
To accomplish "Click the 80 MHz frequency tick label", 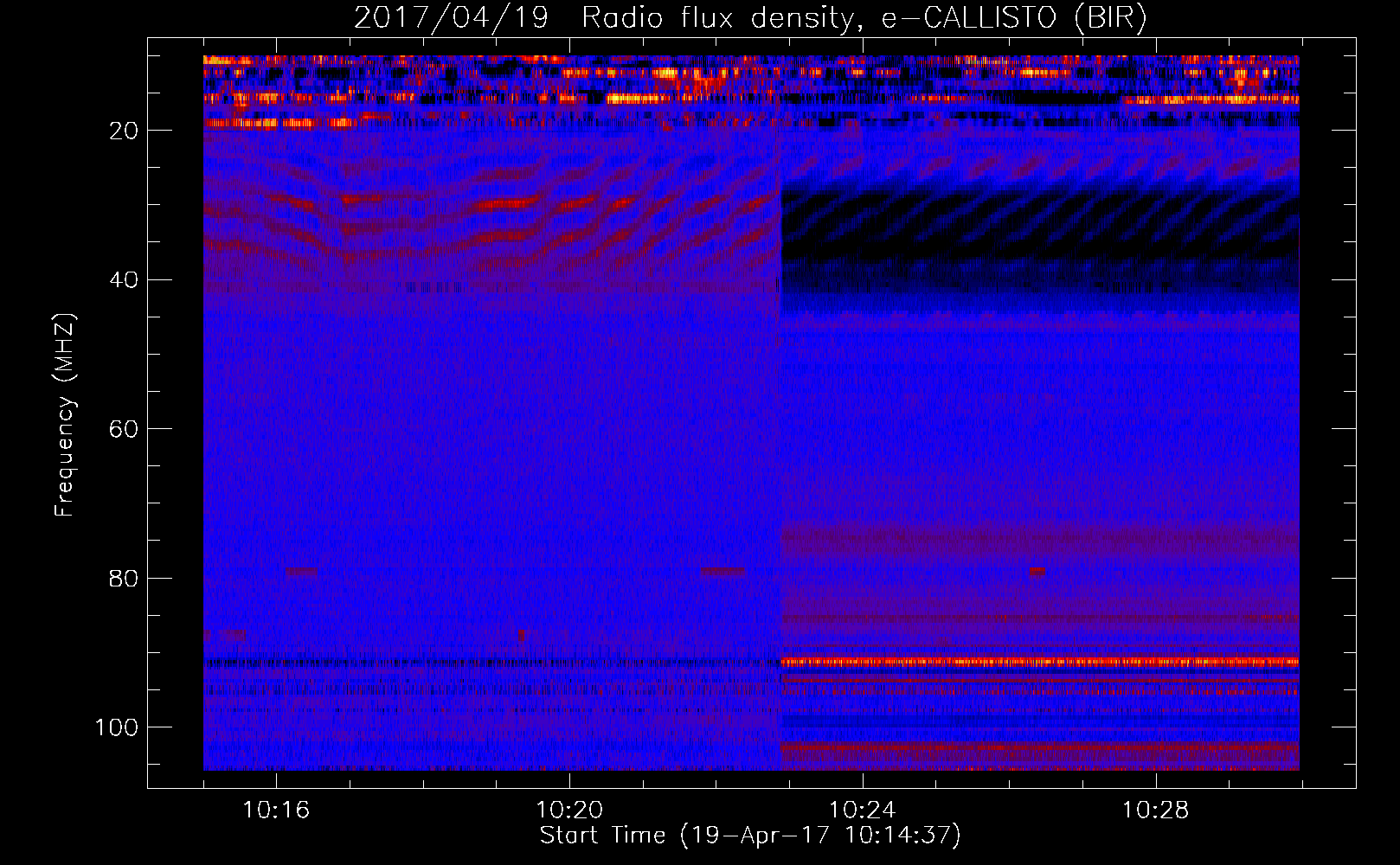I will point(125,579).
